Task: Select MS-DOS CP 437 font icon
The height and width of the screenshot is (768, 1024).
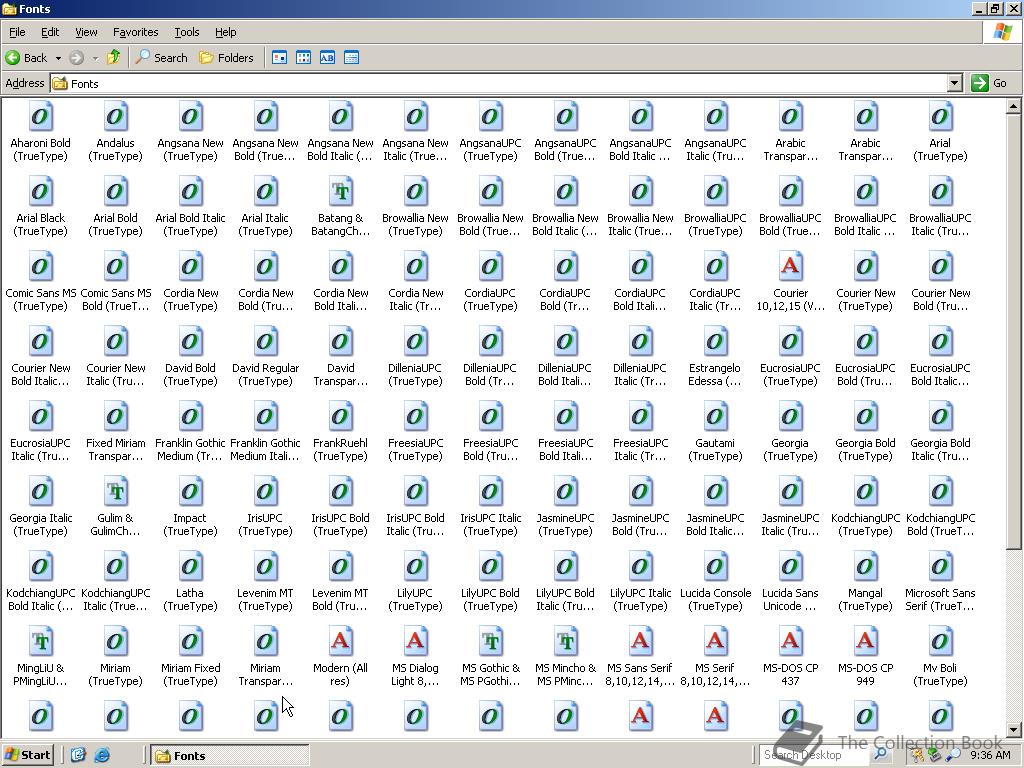Action: click(x=790, y=643)
